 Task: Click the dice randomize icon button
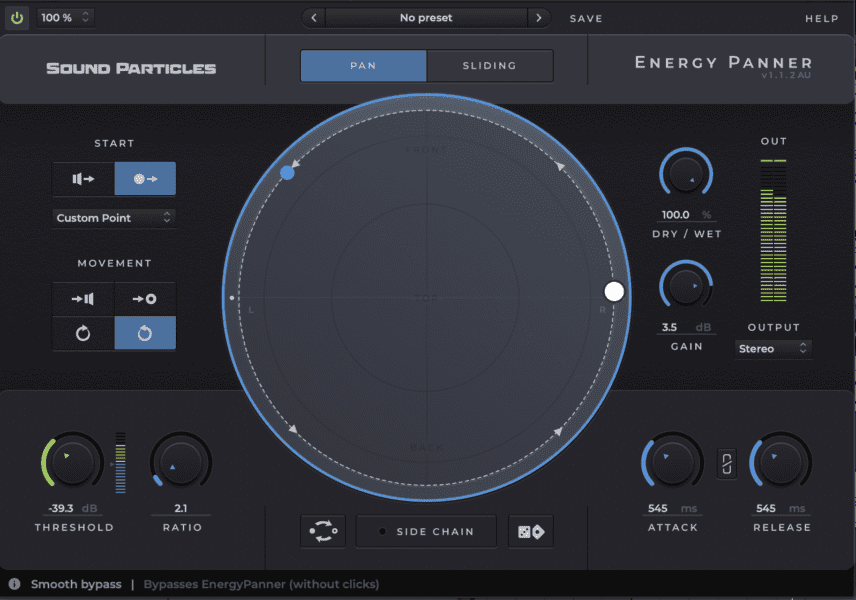[531, 531]
